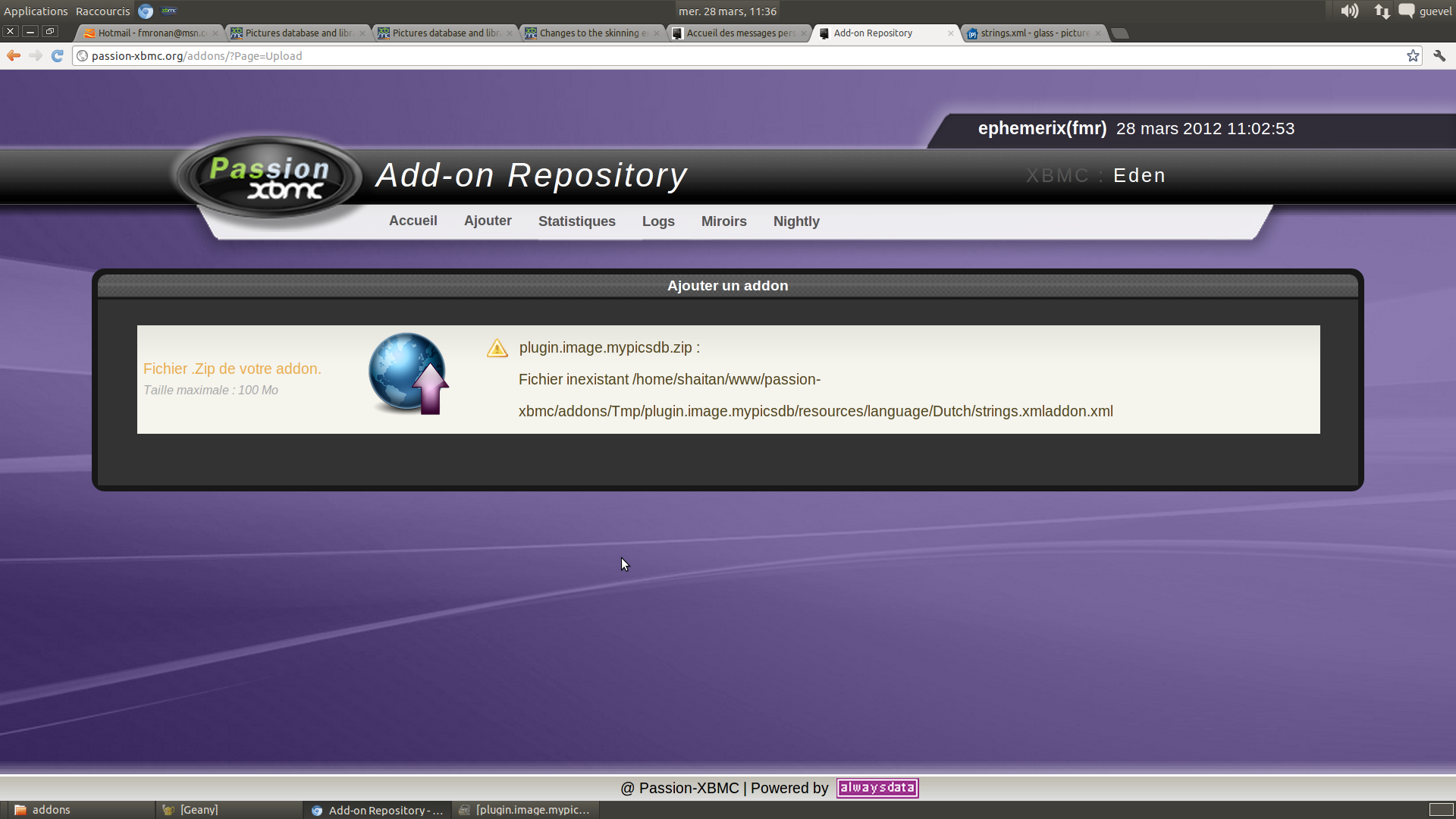Open the Statistiques page link
Image resolution: width=1456 pixels, height=819 pixels.
pyautogui.click(x=577, y=221)
